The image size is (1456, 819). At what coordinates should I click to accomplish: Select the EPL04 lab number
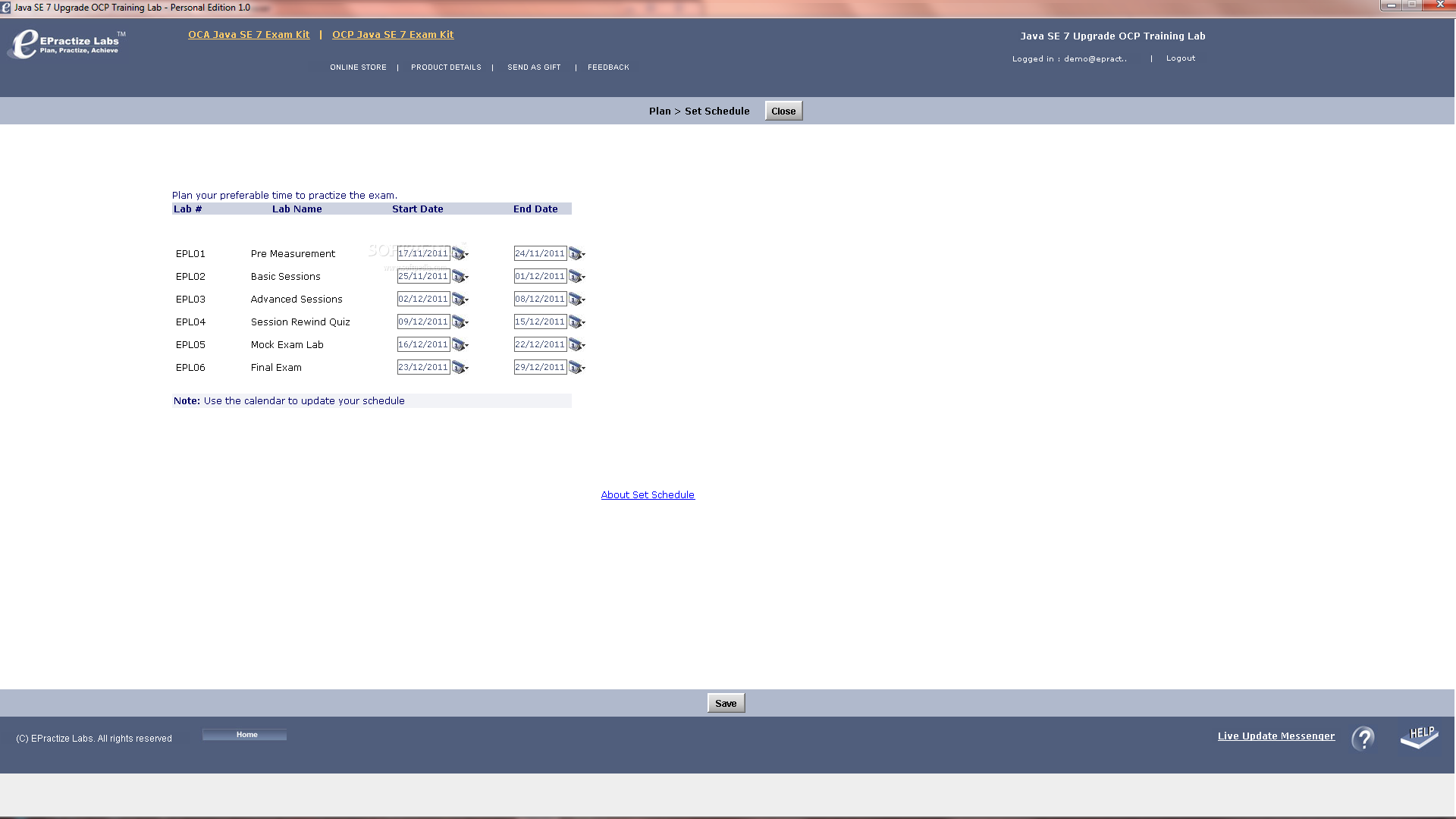coord(190,322)
